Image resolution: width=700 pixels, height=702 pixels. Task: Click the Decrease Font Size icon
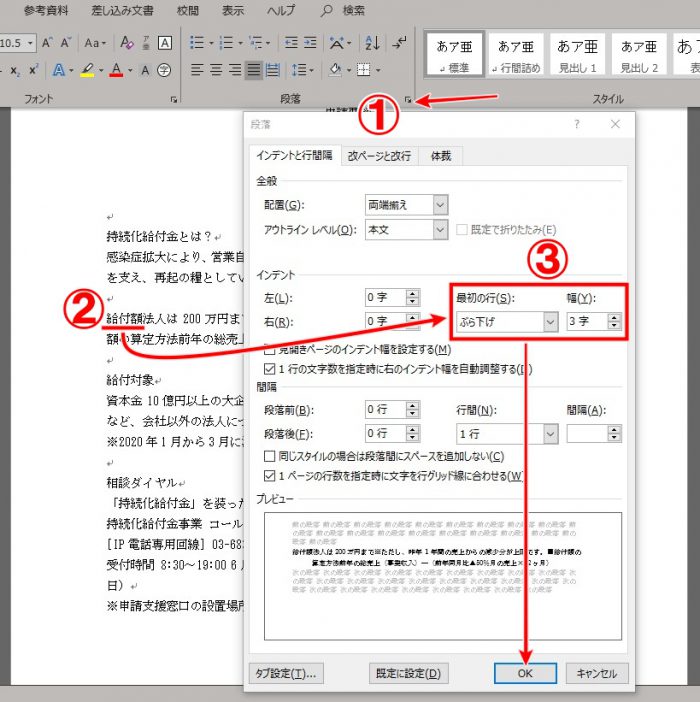pyautogui.click(x=66, y=43)
